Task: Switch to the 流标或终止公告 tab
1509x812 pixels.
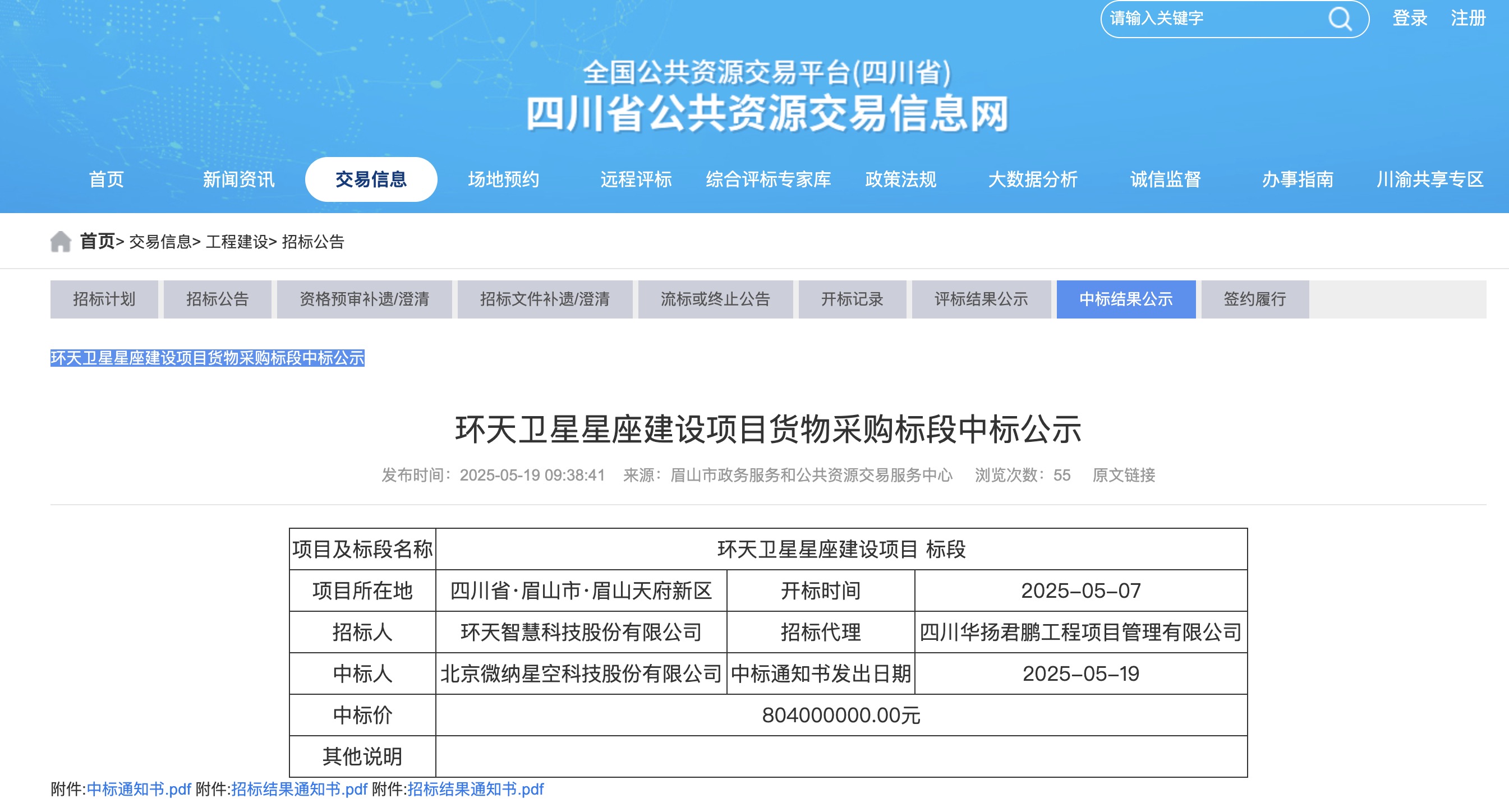Action: pyautogui.click(x=715, y=299)
